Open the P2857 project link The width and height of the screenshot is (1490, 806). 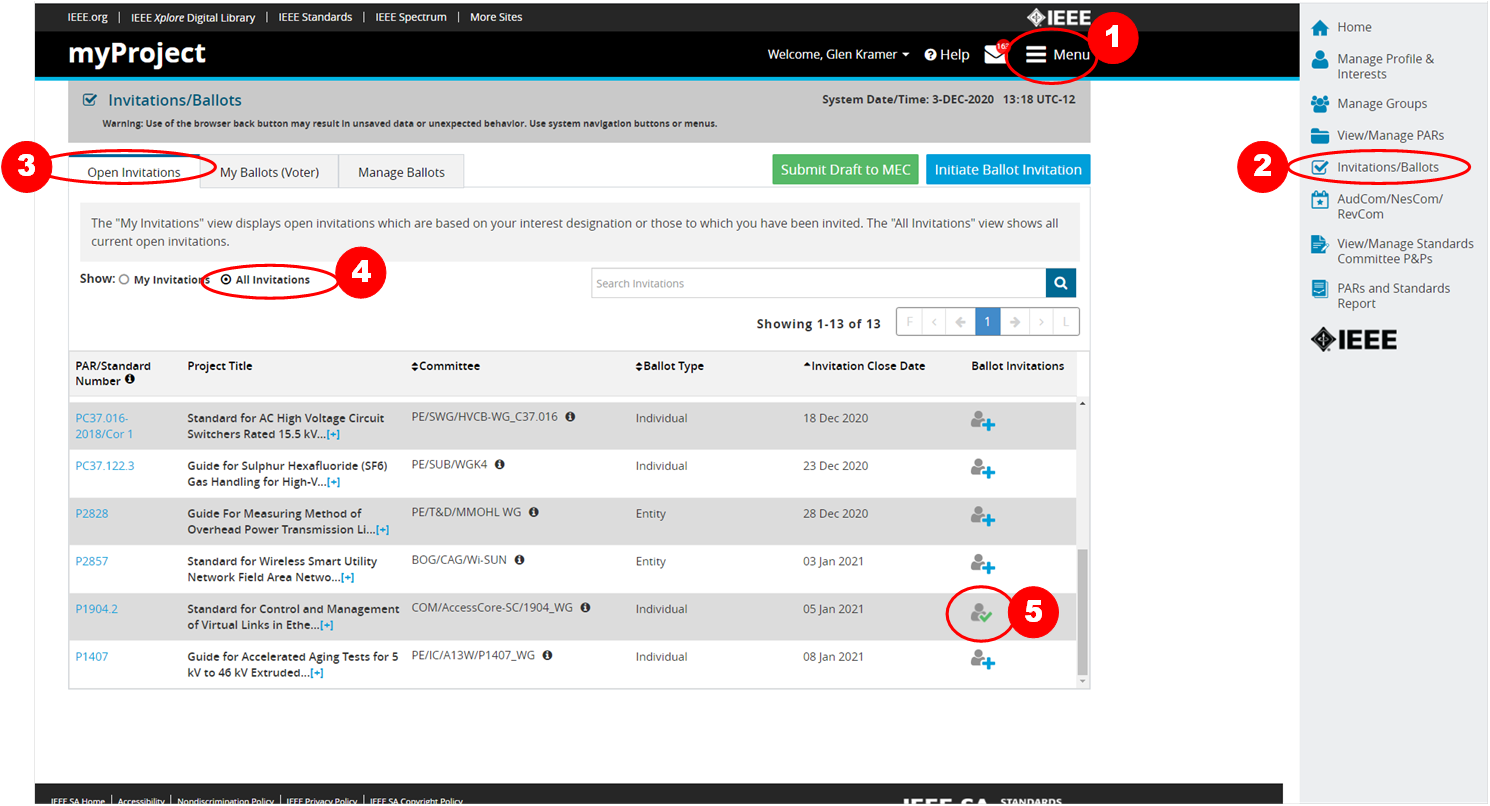[92, 561]
